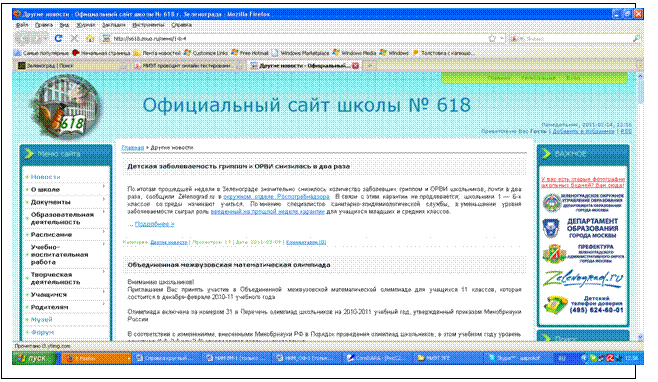Switch to Firefox taskbar button
This screenshot has height=382, width=658.
[x=97, y=358]
